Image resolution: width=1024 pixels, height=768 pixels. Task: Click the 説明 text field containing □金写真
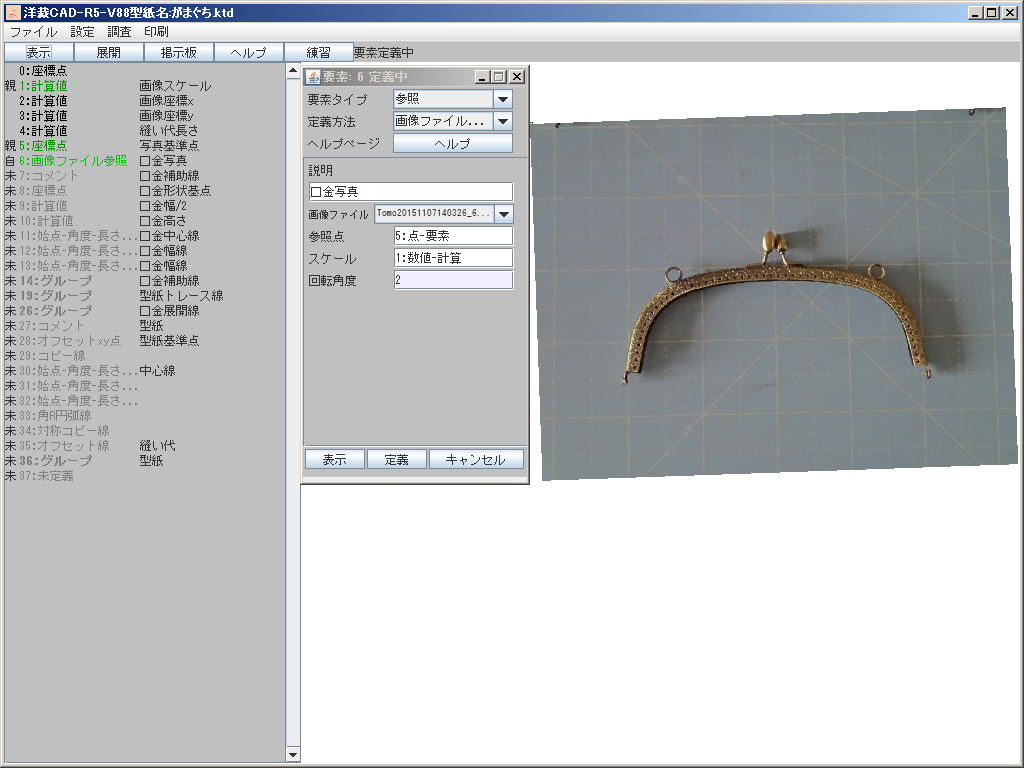[411, 191]
